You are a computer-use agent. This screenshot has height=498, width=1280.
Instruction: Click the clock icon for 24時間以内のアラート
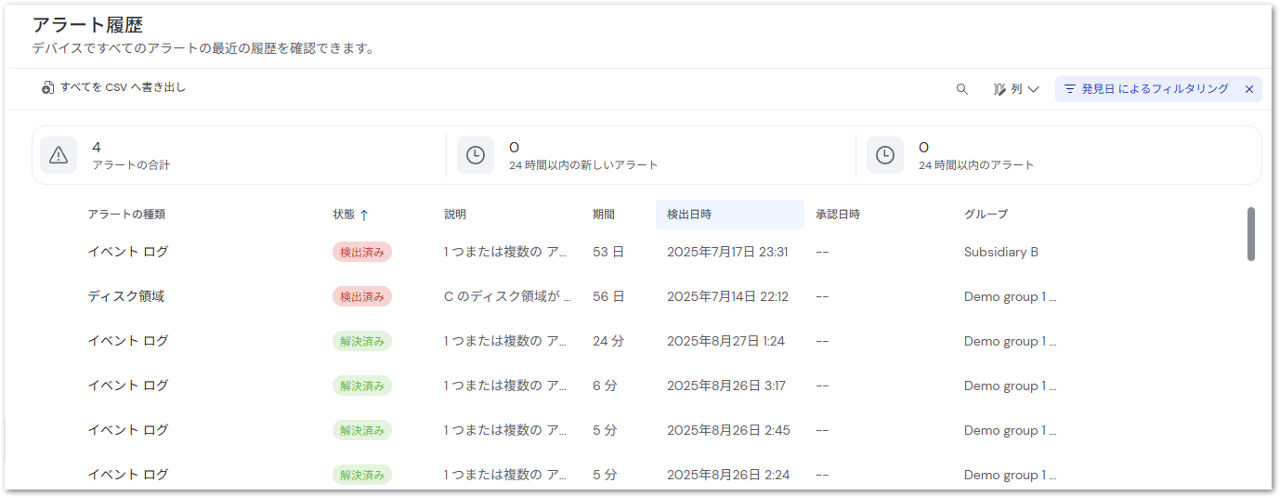point(885,155)
